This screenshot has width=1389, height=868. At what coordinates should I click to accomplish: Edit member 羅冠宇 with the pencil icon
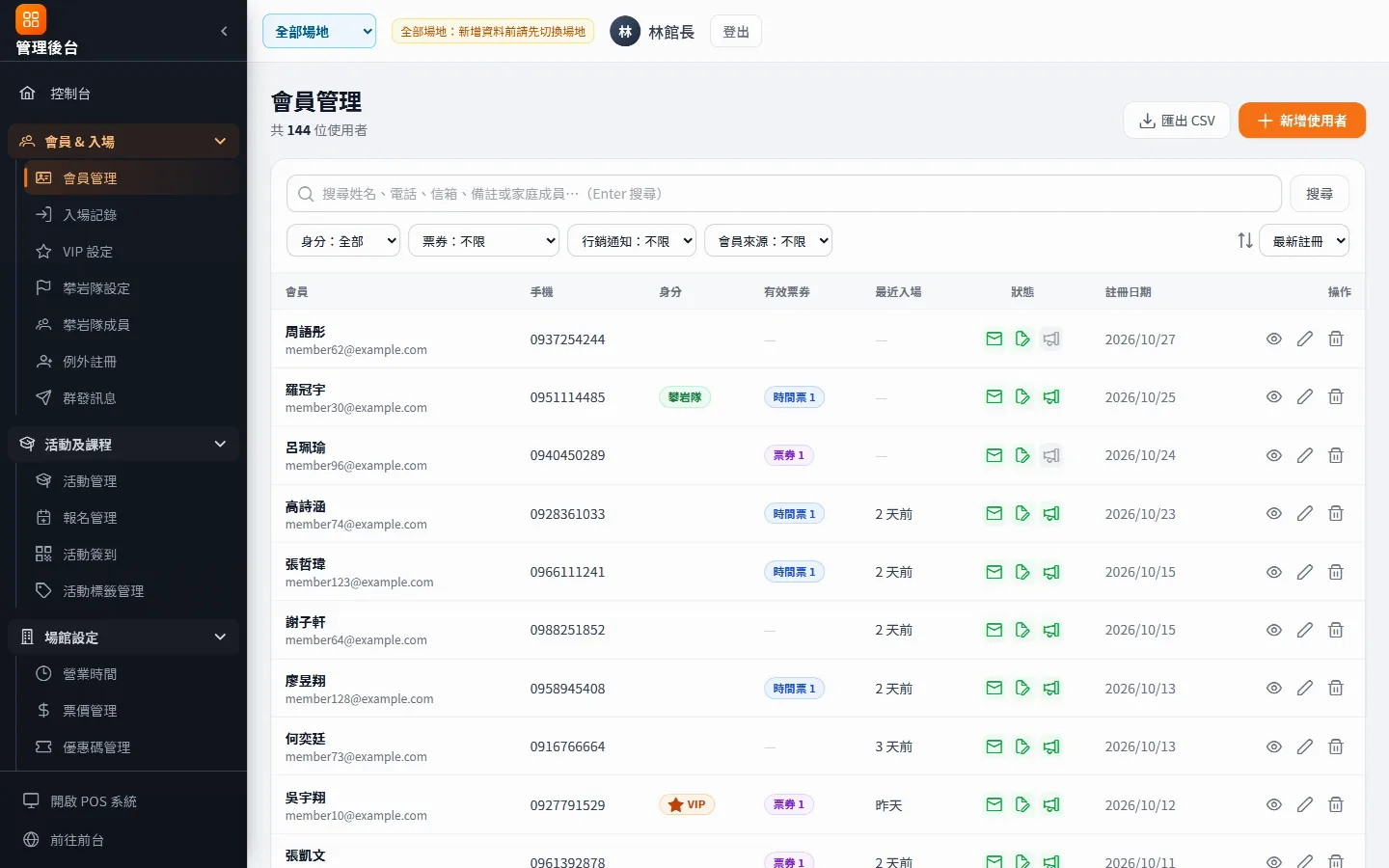point(1305,397)
